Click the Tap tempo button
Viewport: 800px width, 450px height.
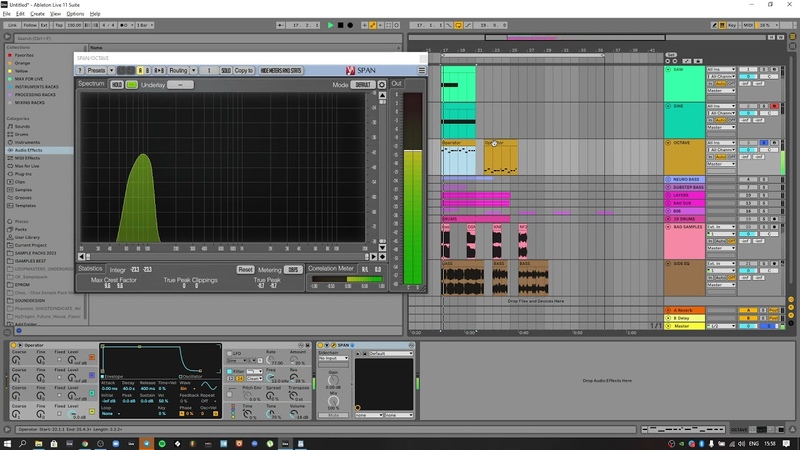59,25
